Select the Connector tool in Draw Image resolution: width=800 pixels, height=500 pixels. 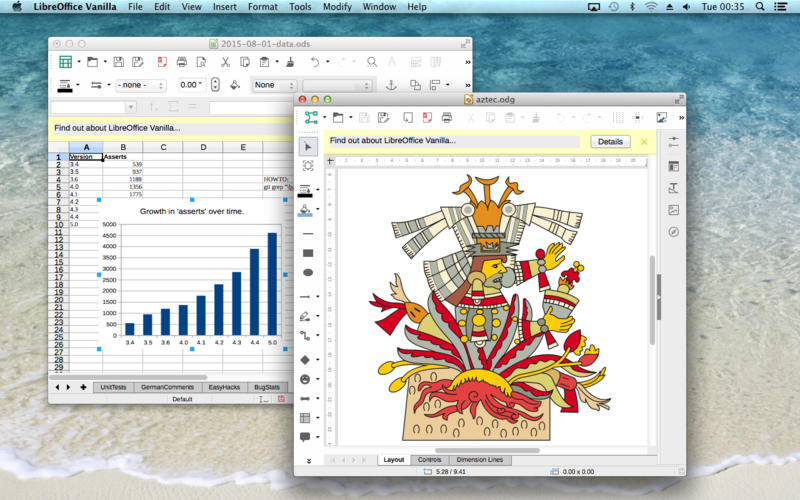(305, 336)
